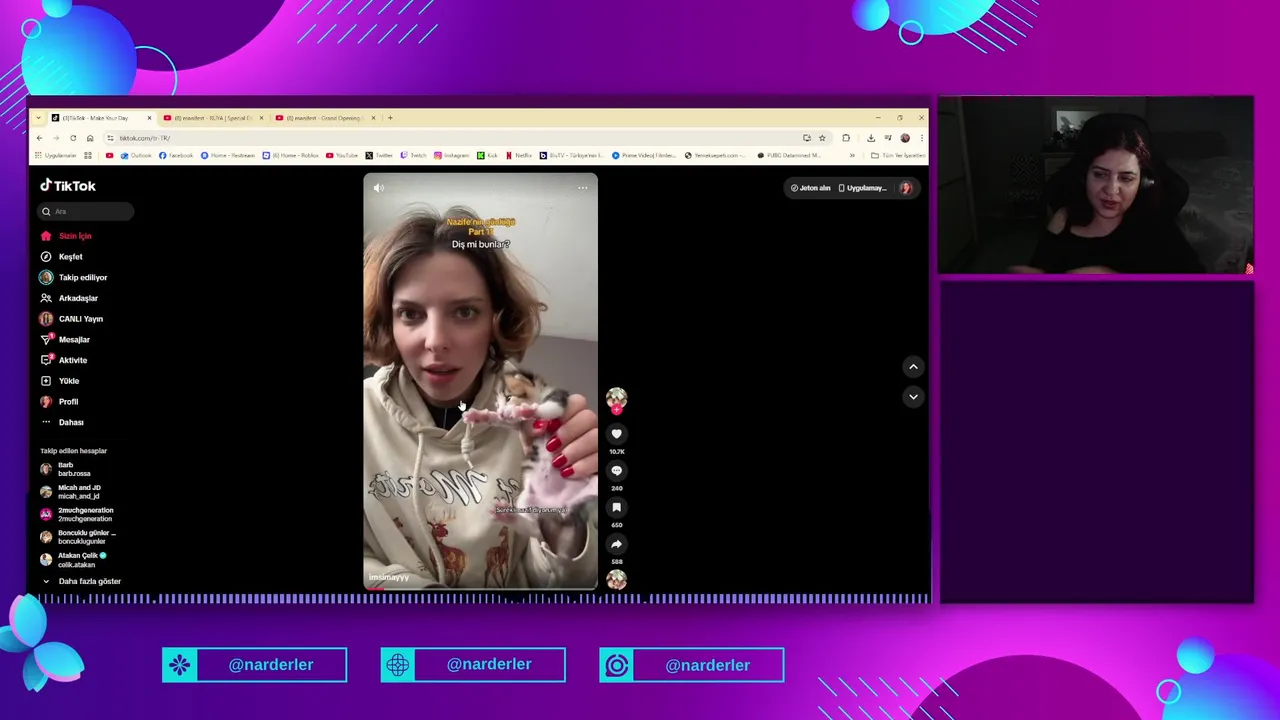Expand Daha fazla göster list
Screen dimensions: 1280x720
tap(81, 581)
